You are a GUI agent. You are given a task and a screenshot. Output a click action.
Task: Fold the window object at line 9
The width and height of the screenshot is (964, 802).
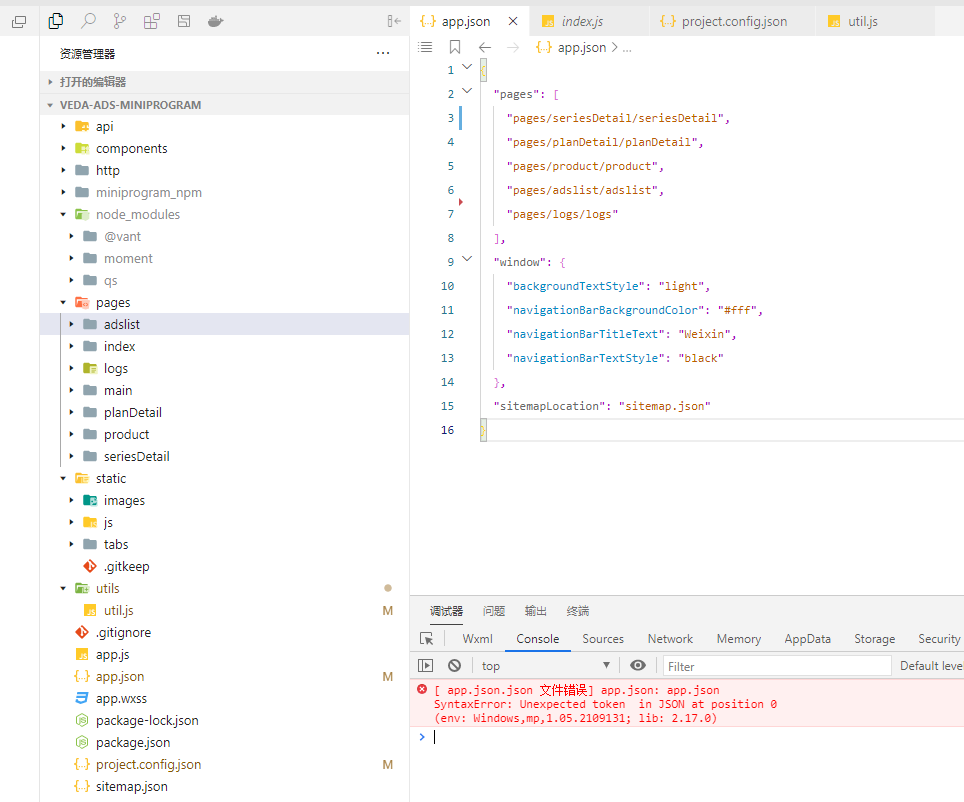467,259
